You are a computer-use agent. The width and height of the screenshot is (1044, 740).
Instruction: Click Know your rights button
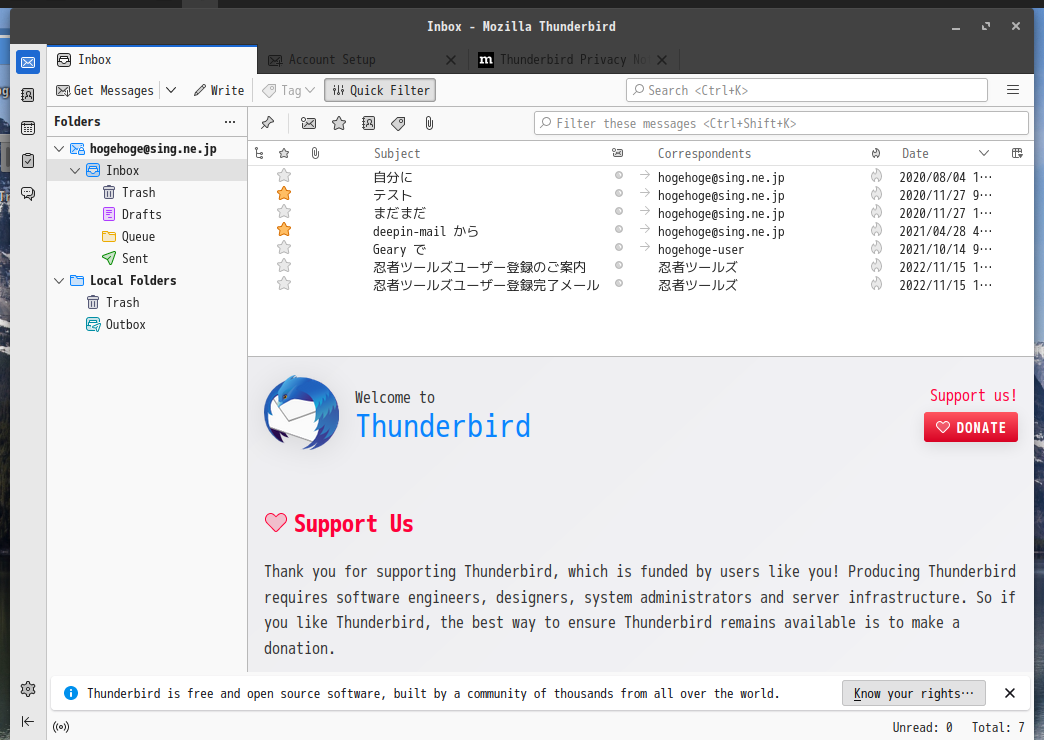coord(914,693)
